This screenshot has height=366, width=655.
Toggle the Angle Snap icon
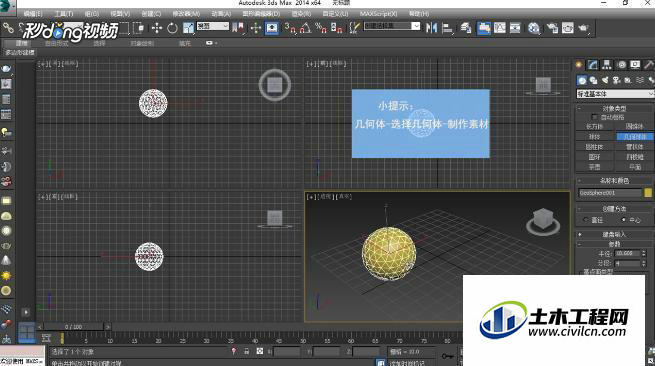pos(305,28)
